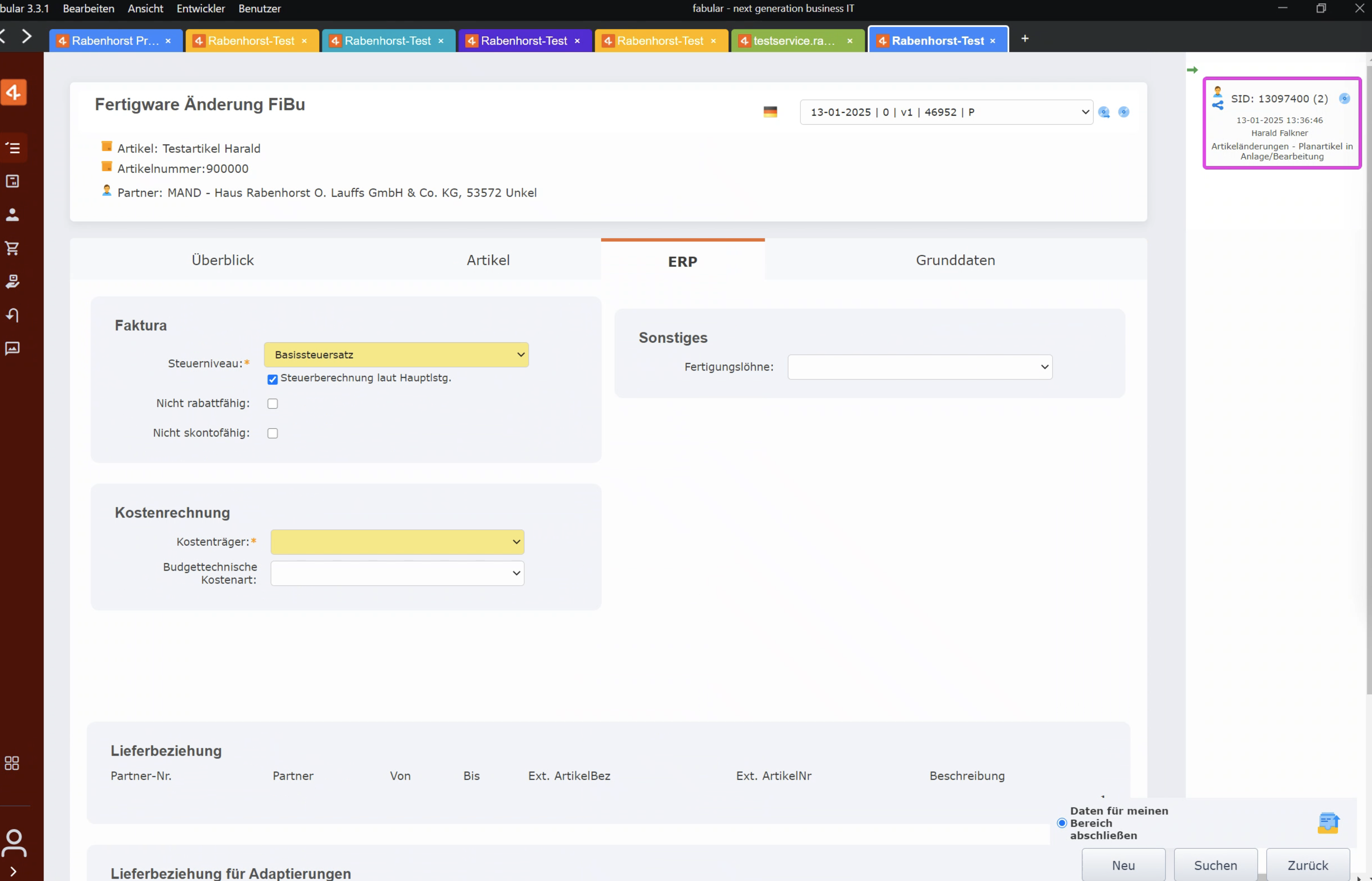This screenshot has width=1372, height=881.
Task: Open the shopping cart sidebar icon
Action: (x=12, y=248)
